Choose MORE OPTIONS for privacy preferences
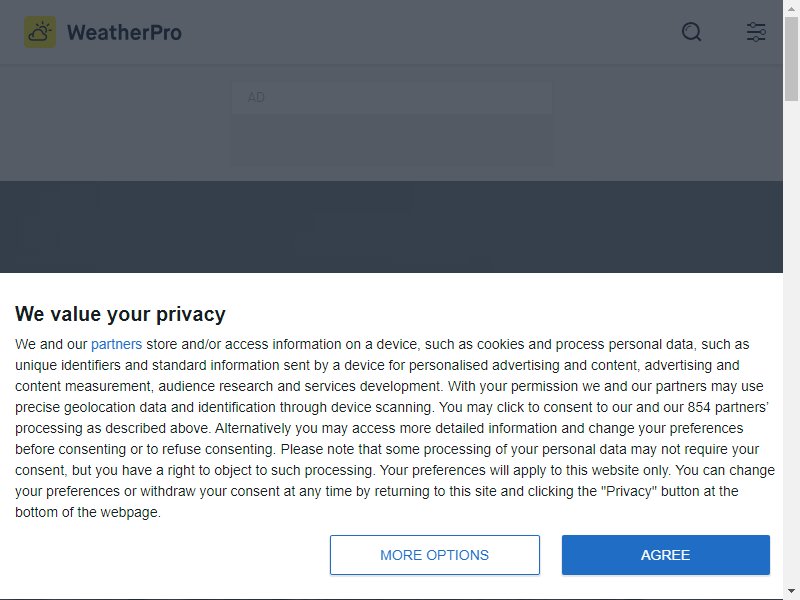800x600 pixels. (x=435, y=555)
